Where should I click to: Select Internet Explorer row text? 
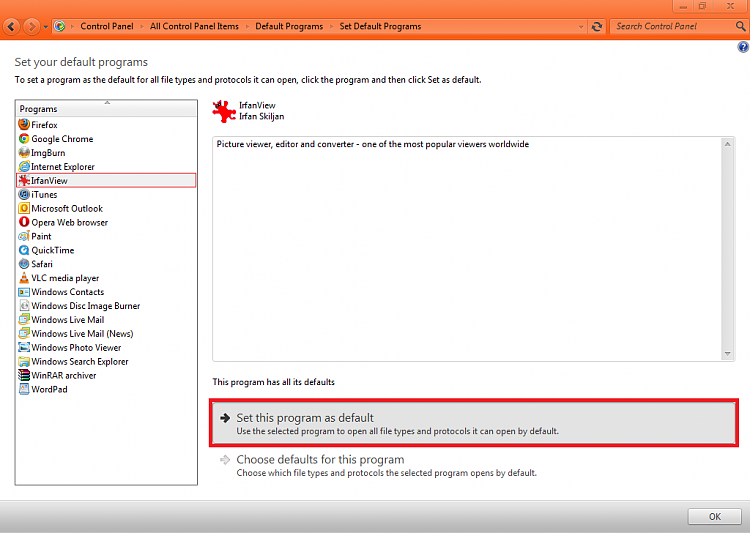pyautogui.click(x=63, y=167)
